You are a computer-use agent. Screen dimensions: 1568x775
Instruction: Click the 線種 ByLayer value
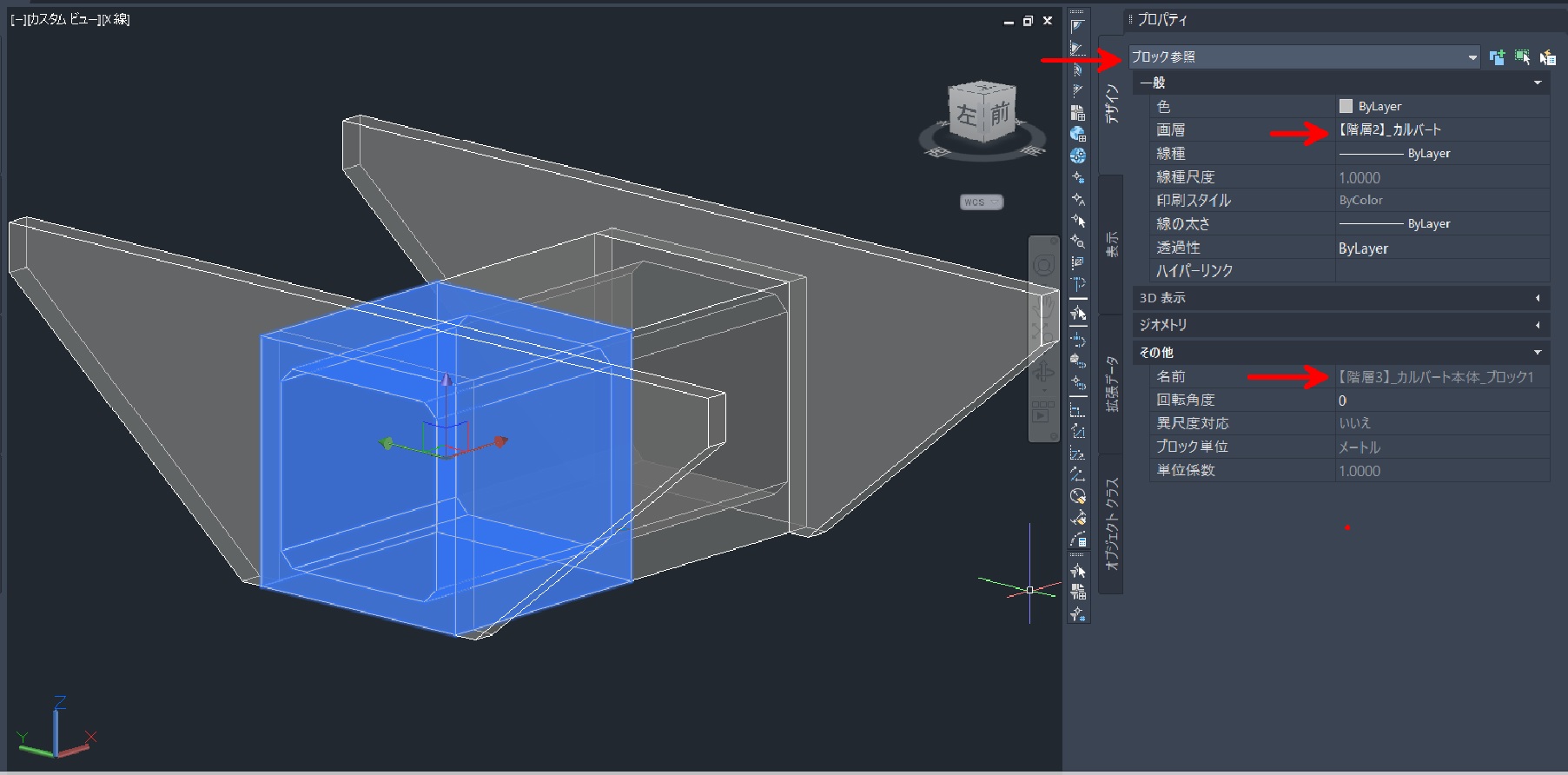pos(1442,153)
